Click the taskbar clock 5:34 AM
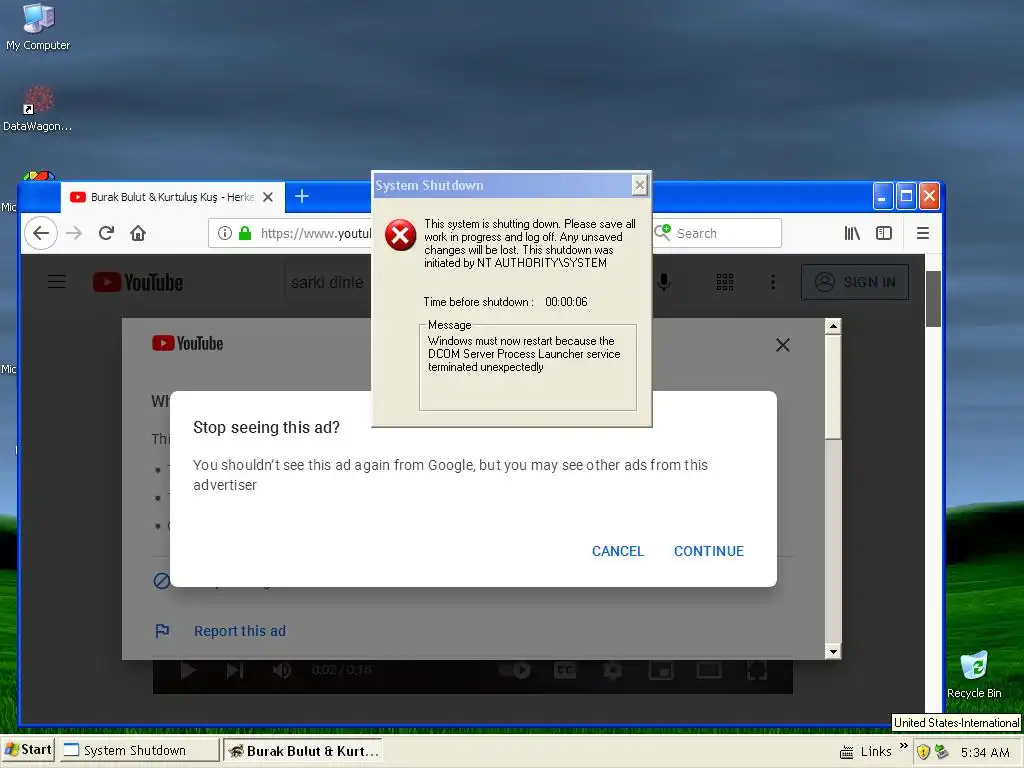 pos(985,752)
